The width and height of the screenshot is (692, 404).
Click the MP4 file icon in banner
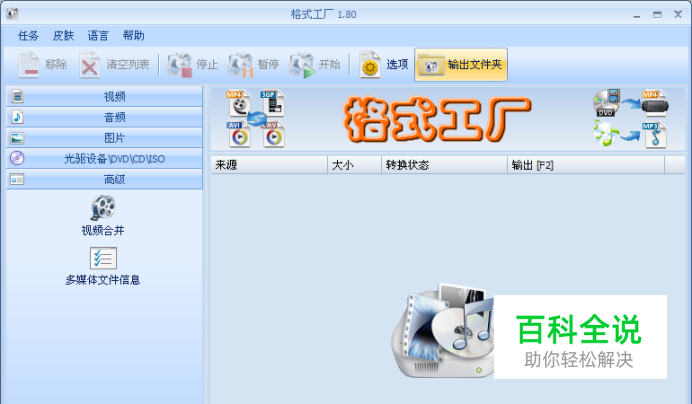pos(238,103)
